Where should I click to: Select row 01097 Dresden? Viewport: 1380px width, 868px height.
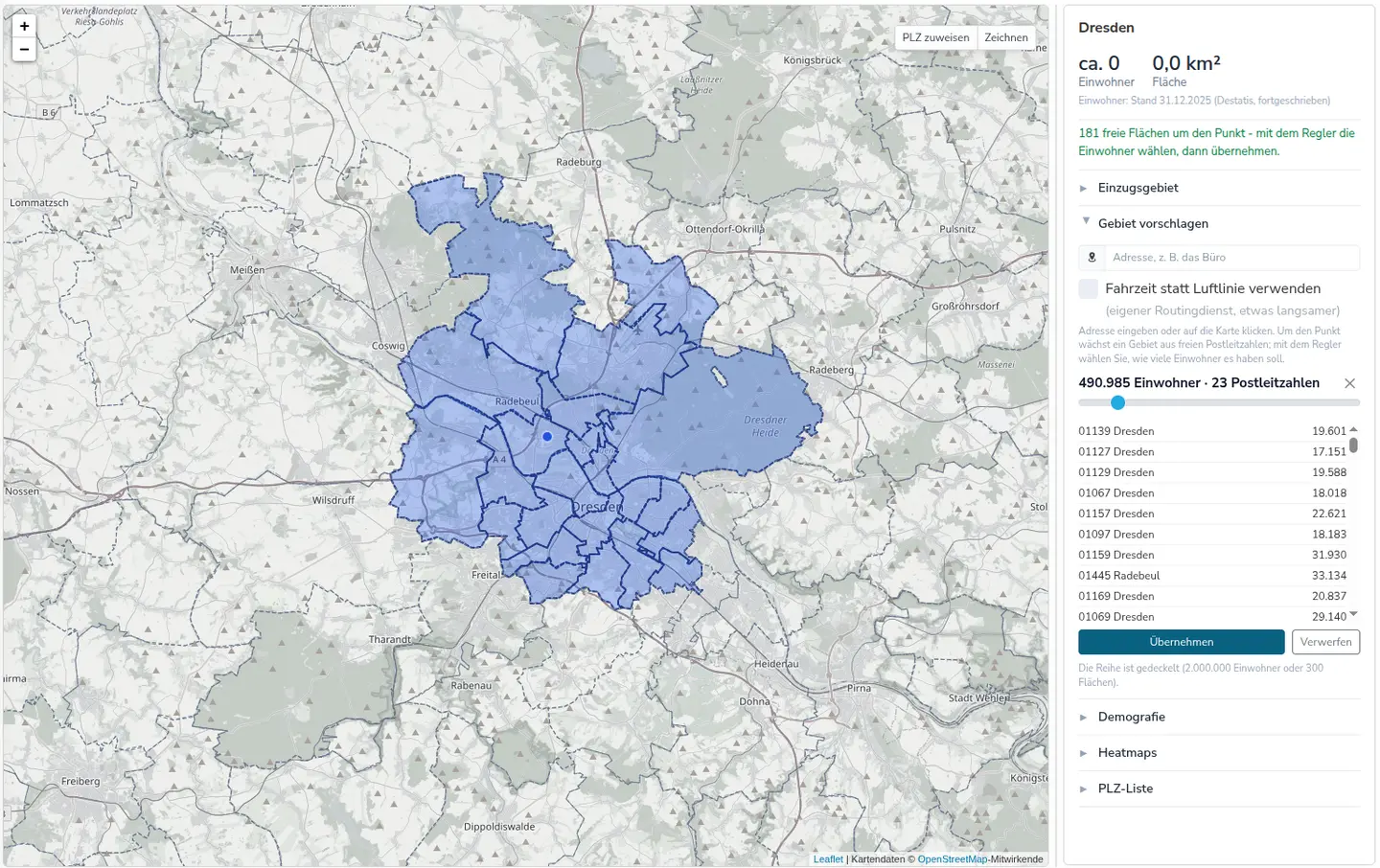click(1212, 535)
